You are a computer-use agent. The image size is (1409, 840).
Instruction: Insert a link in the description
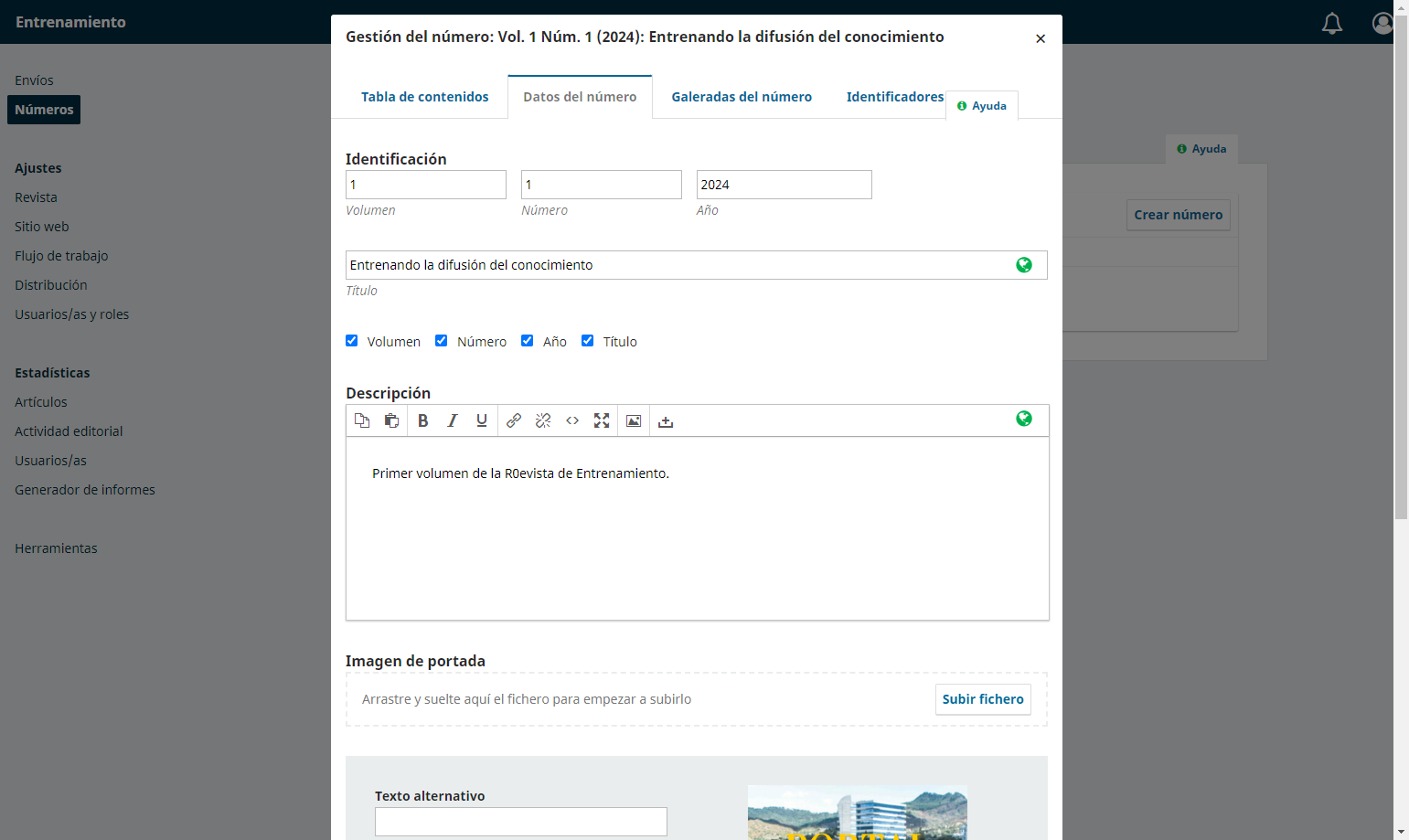point(514,420)
